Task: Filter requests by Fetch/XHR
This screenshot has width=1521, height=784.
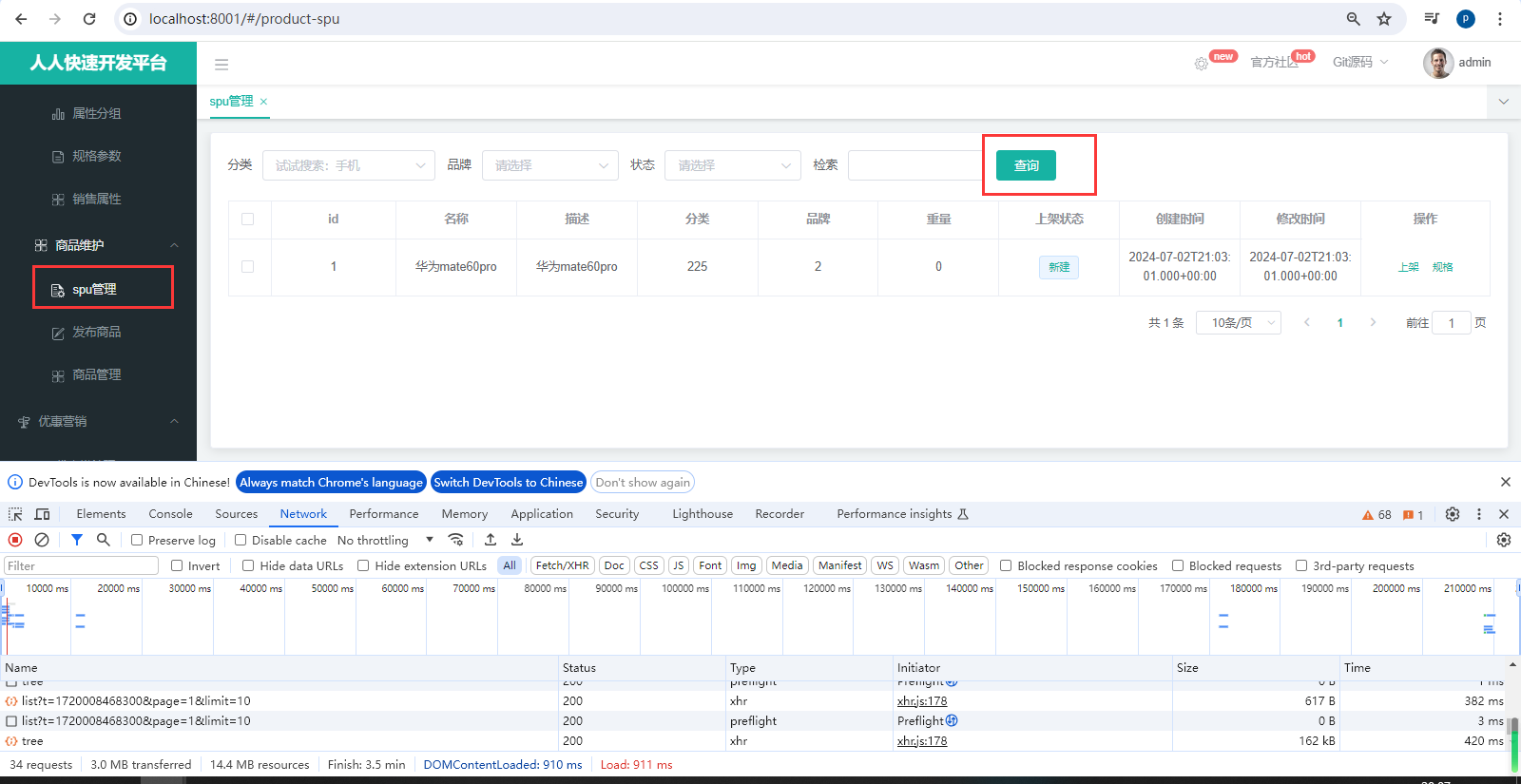Action: tap(563, 565)
